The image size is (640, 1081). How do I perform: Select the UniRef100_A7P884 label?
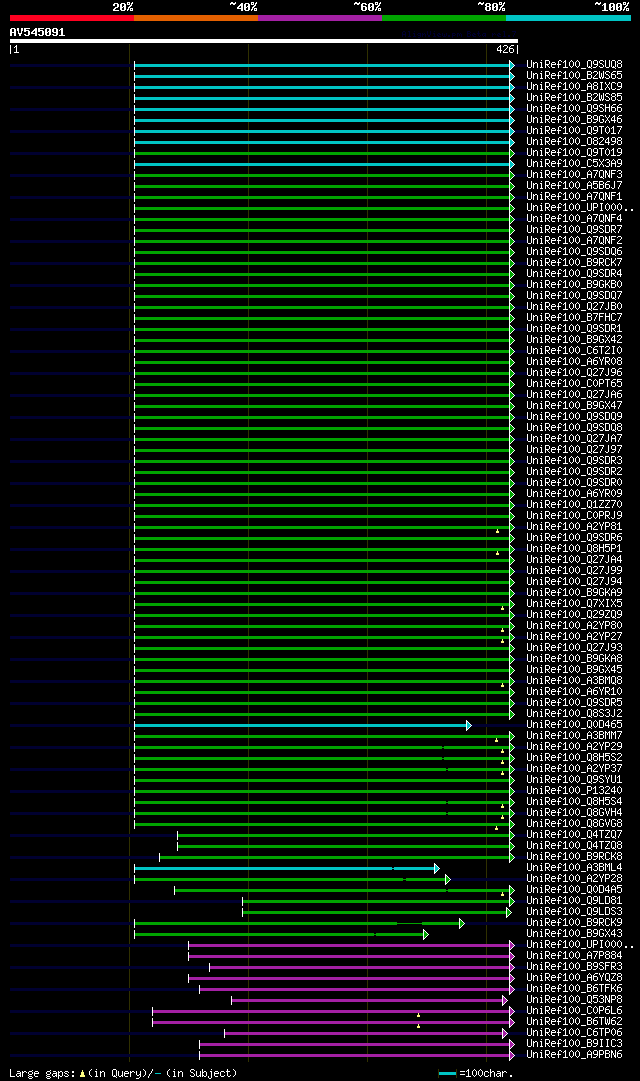(574, 956)
